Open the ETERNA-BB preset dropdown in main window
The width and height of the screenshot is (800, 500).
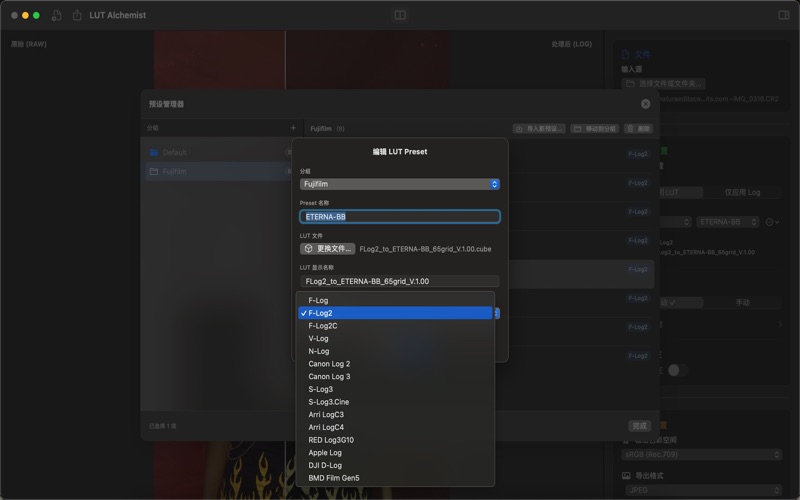(728, 222)
